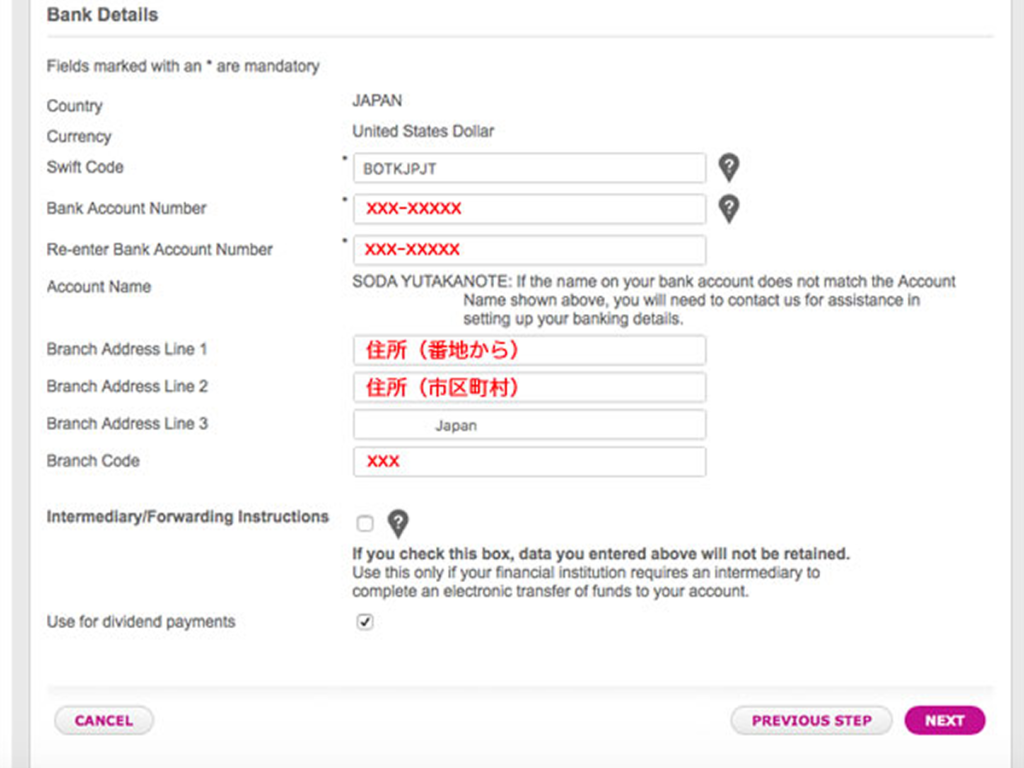Uncheck Use for dividend payments
This screenshot has width=1024, height=768.
365,622
